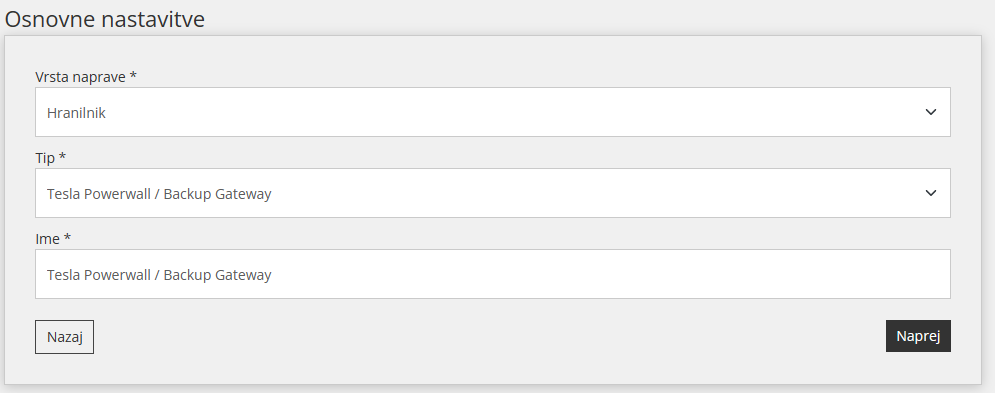Image resolution: width=995 pixels, height=393 pixels.
Task: Click the empty middle area of Vrsta naprave selector
Action: [x=508, y=112]
